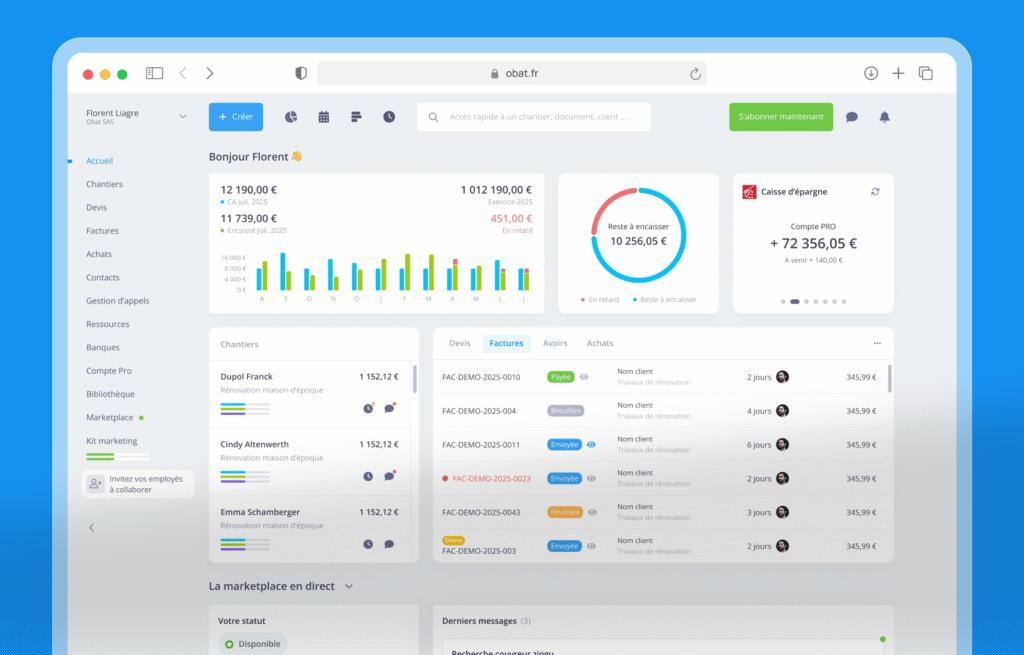Click the clock time-tracking icon in toolbar

(388, 117)
